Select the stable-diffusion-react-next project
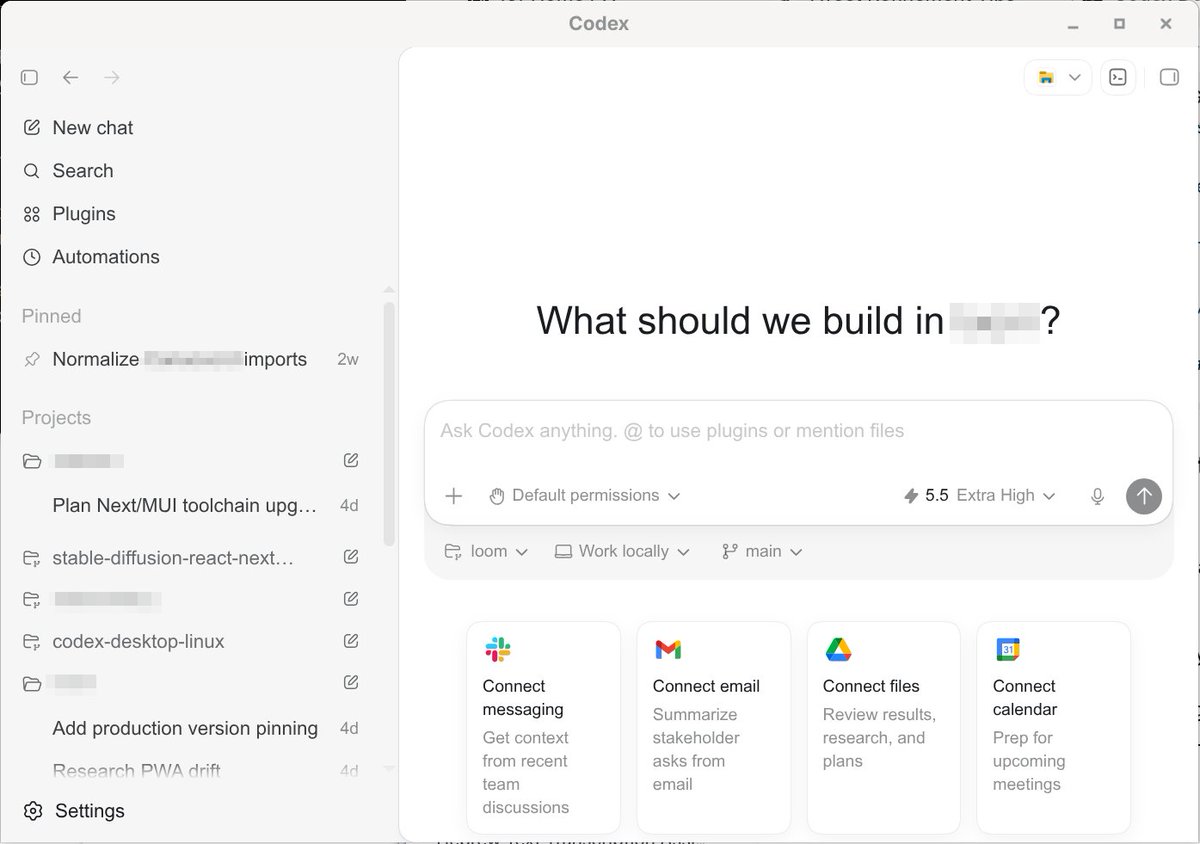Viewport: 1200px width, 844px height. point(172,557)
